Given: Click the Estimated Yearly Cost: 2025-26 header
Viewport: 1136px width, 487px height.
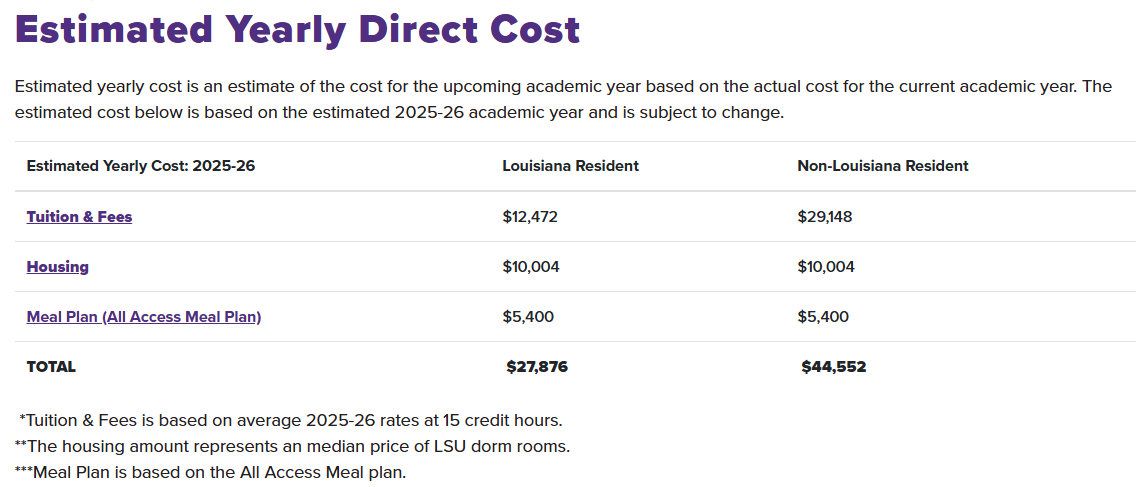Looking at the screenshot, I should point(141,166).
